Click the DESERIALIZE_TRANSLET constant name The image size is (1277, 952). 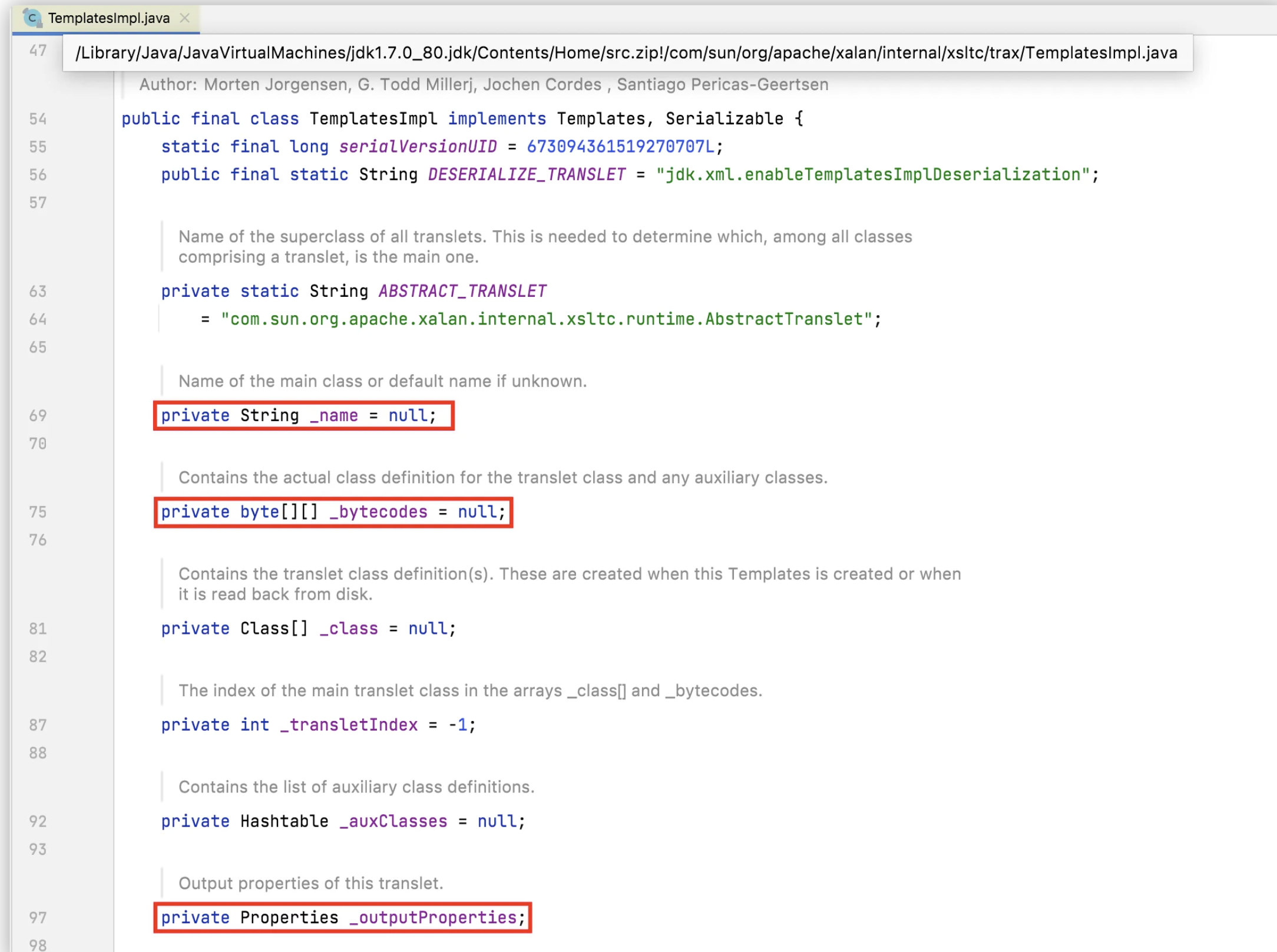(x=527, y=175)
